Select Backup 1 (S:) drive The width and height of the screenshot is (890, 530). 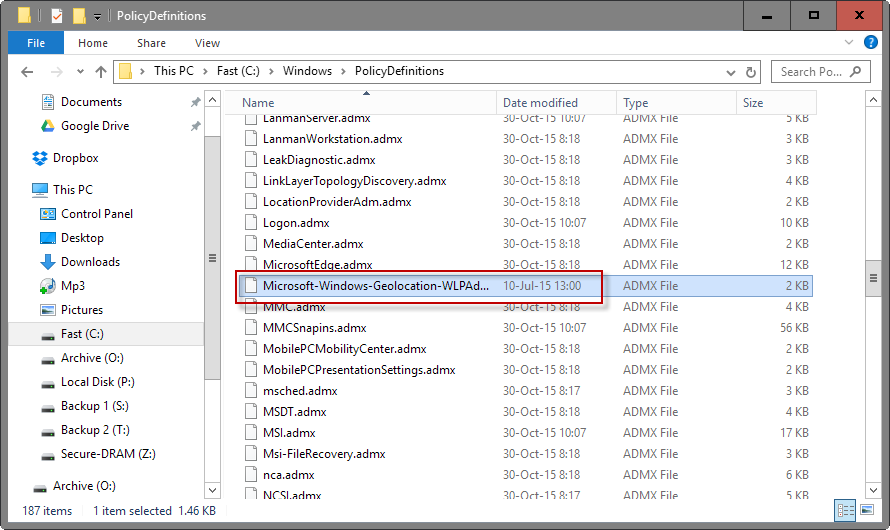tap(95, 406)
